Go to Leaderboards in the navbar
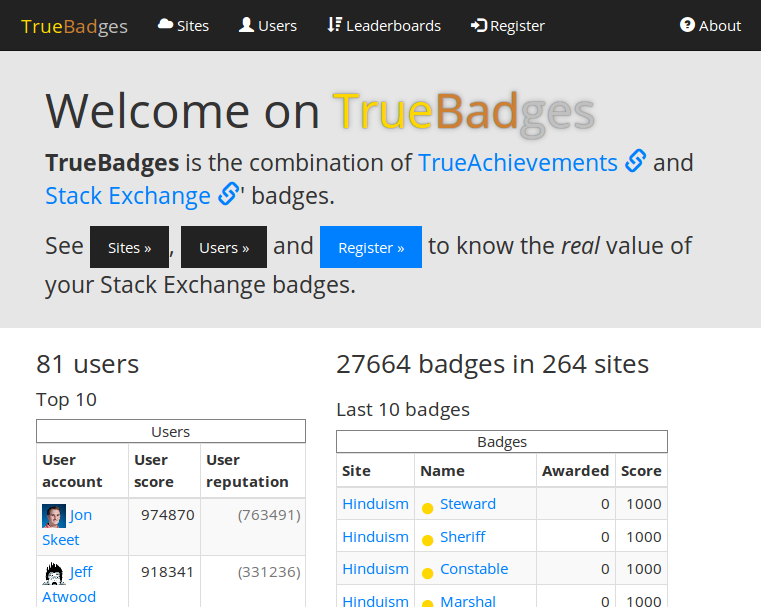 [384, 26]
